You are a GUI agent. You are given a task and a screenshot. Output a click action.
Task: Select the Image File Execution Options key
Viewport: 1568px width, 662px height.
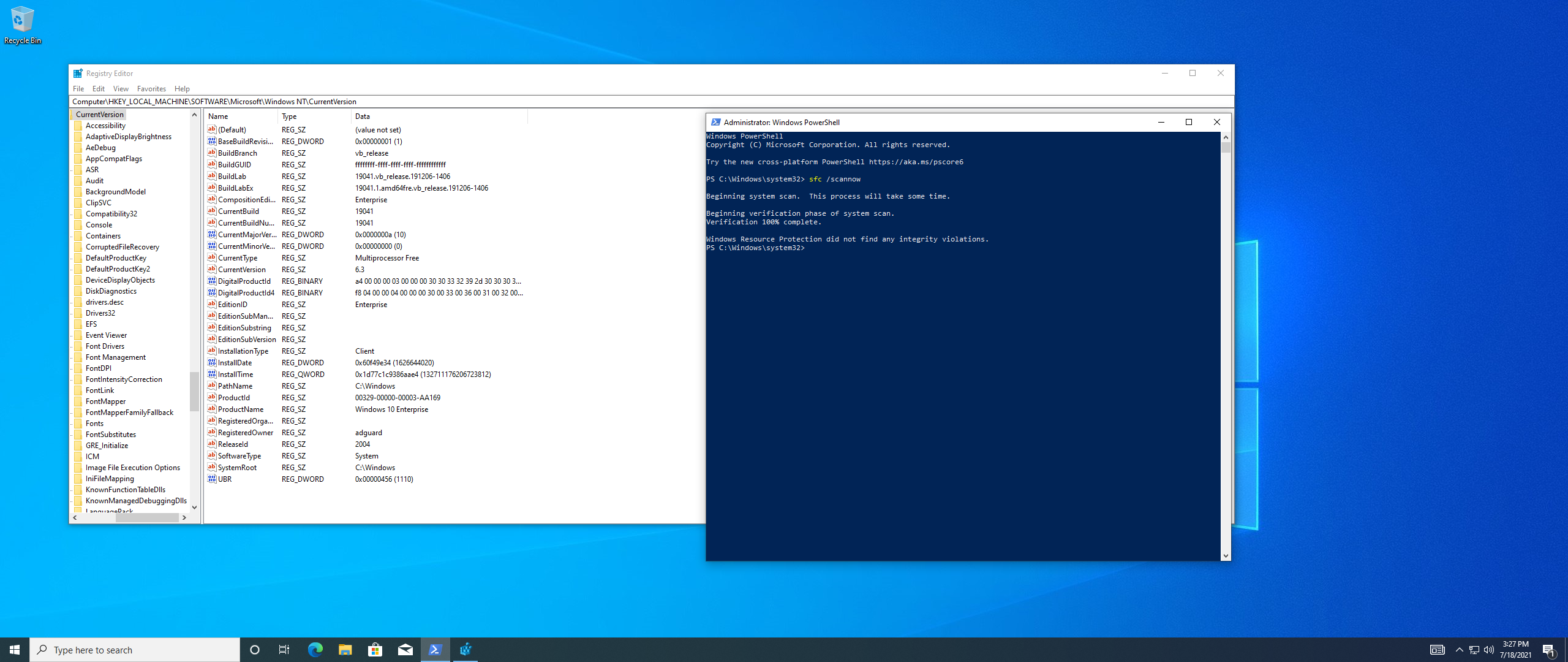pyautogui.click(x=133, y=468)
